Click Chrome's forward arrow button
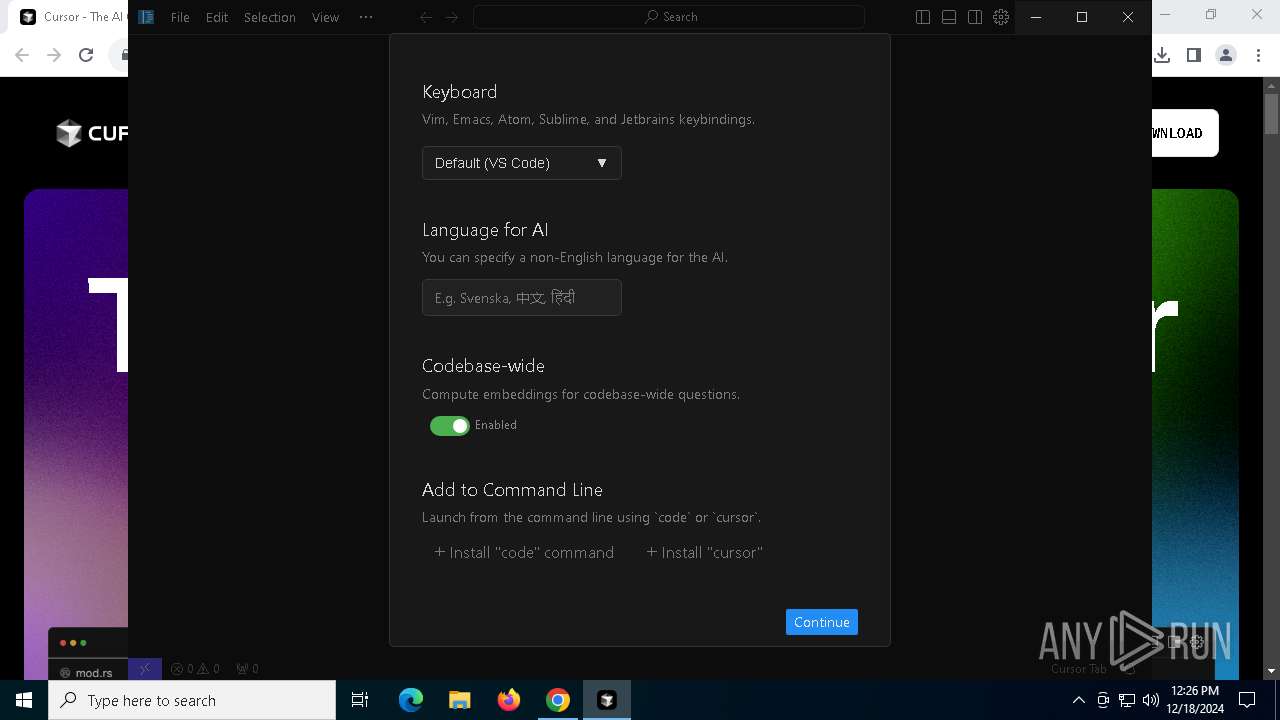The height and width of the screenshot is (720, 1280). 54,56
